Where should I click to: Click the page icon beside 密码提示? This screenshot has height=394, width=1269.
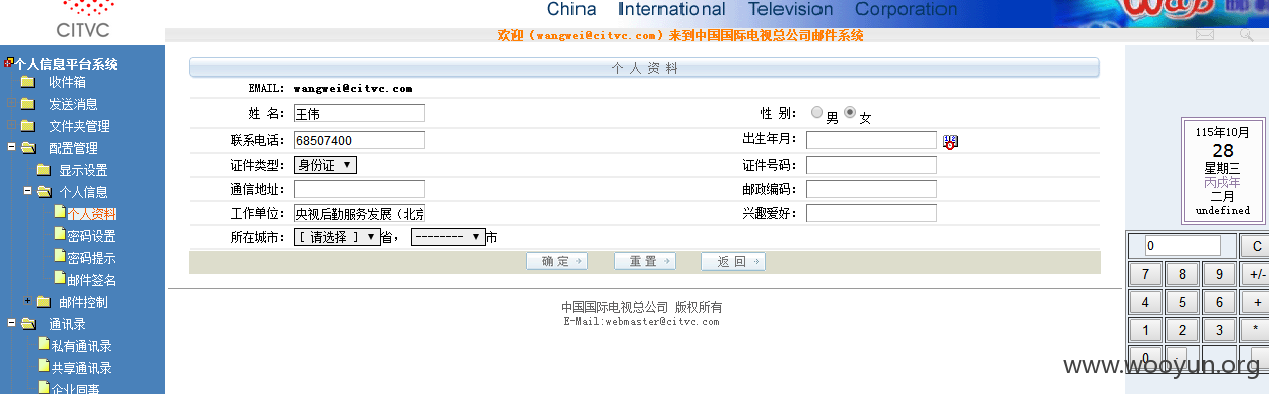pos(60,256)
